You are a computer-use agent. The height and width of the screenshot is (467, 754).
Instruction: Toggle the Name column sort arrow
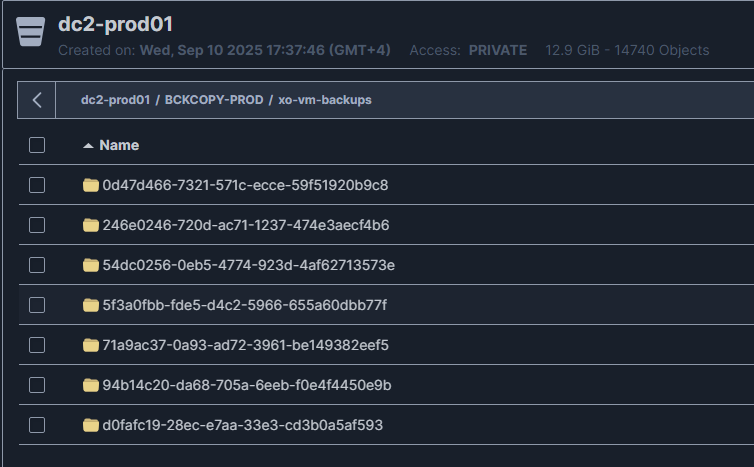coord(88,146)
